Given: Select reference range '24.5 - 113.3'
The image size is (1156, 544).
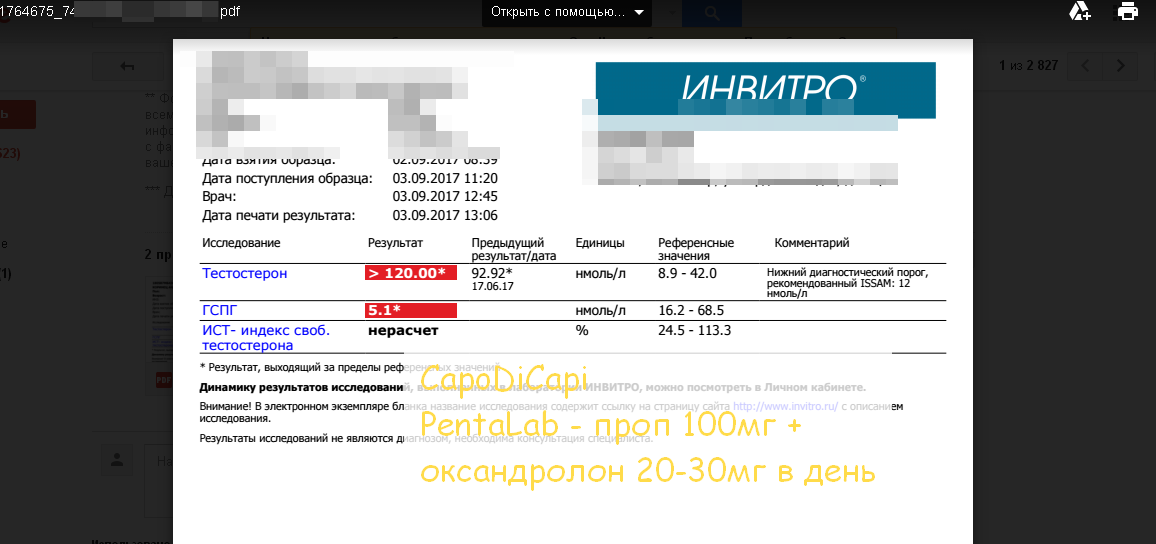Looking at the screenshot, I should (694, 330).
